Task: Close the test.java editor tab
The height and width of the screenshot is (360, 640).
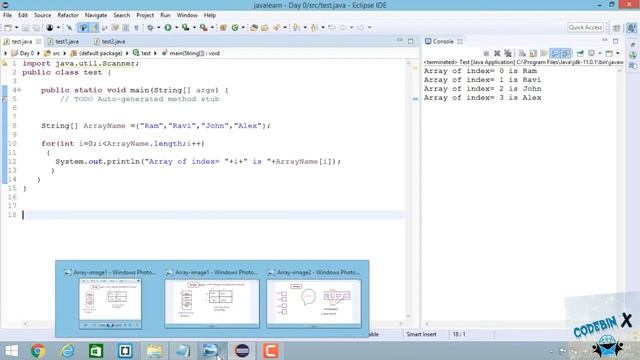Action: tap(38, 42)
